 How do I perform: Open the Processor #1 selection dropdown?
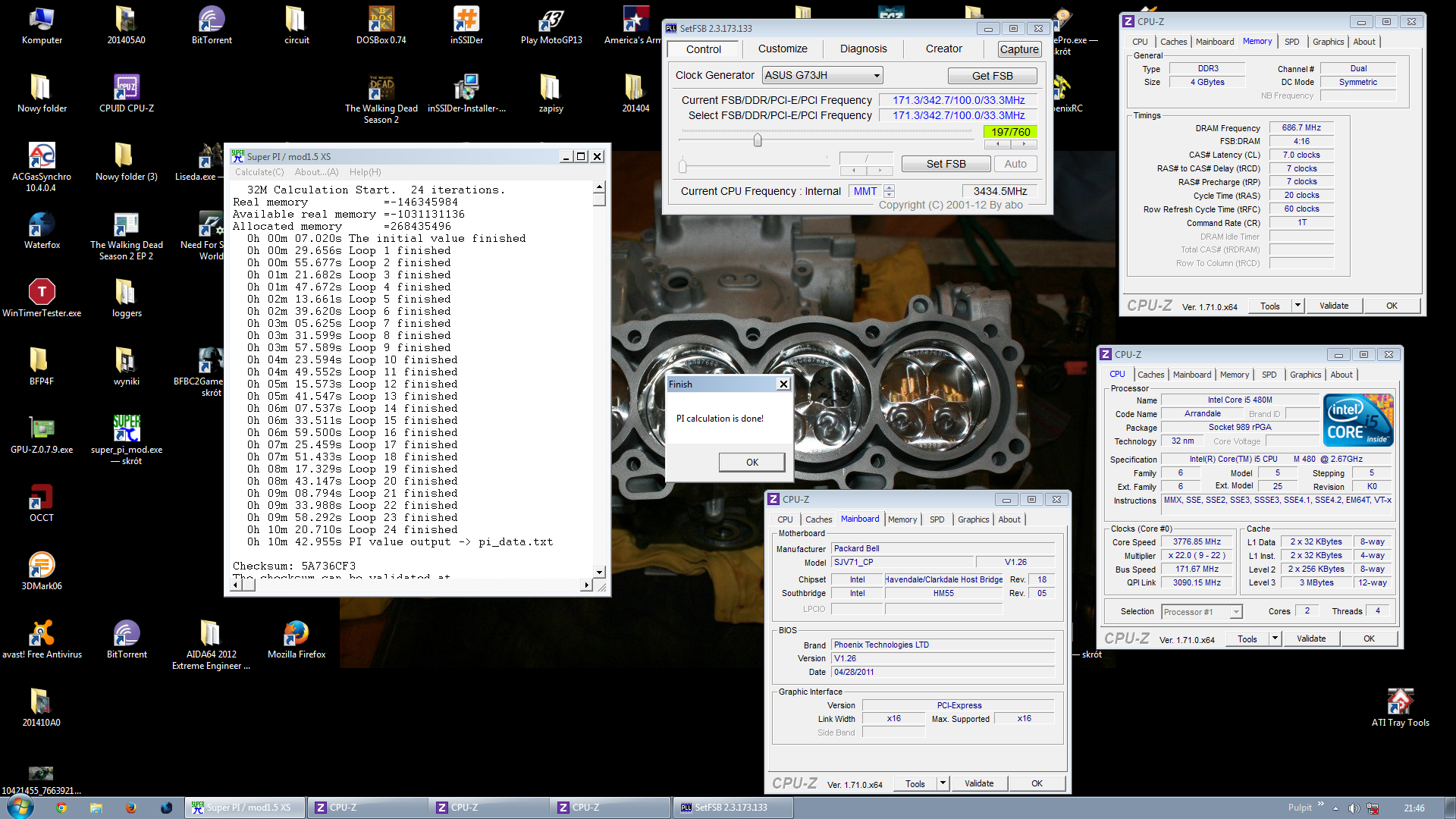pos(1202,612)
